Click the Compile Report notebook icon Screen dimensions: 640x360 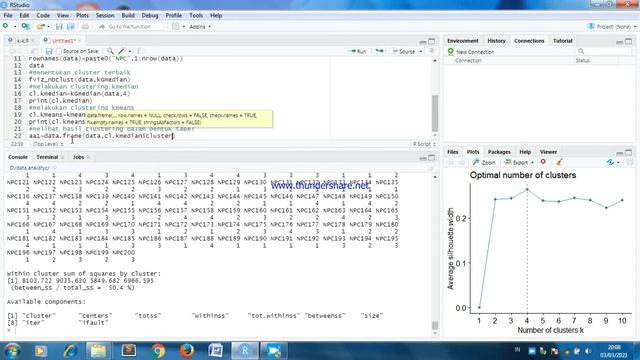(140, 51)
